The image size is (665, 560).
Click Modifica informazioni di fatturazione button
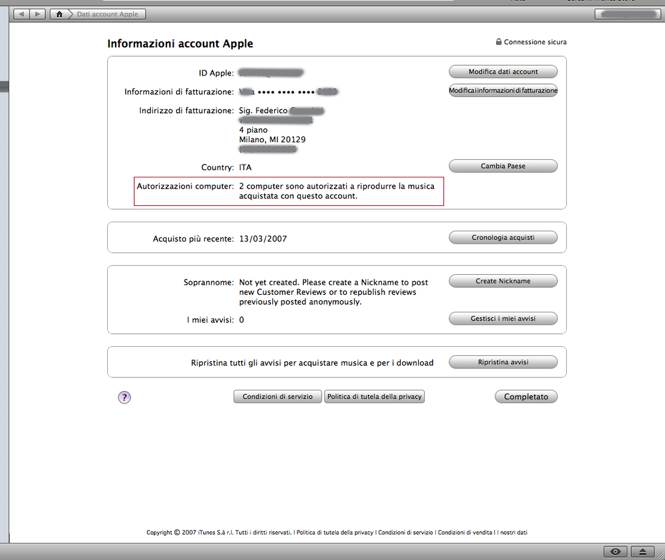(503, 90)
